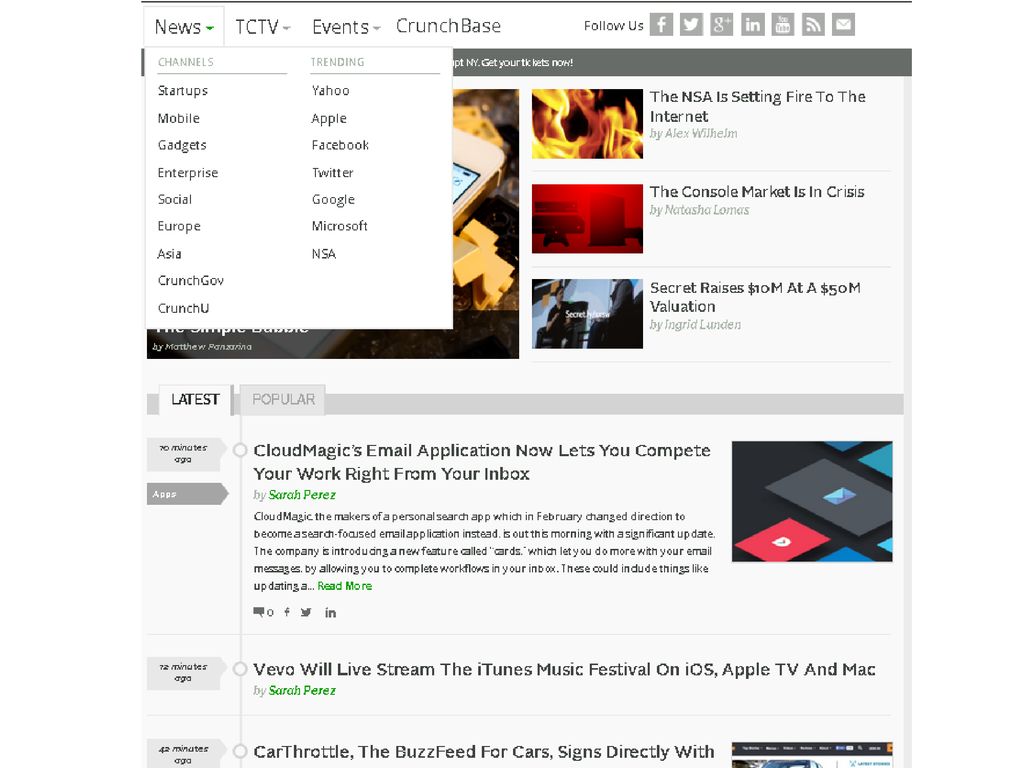
Task: Select Mobile channel
Action: (x=178, y=118)
